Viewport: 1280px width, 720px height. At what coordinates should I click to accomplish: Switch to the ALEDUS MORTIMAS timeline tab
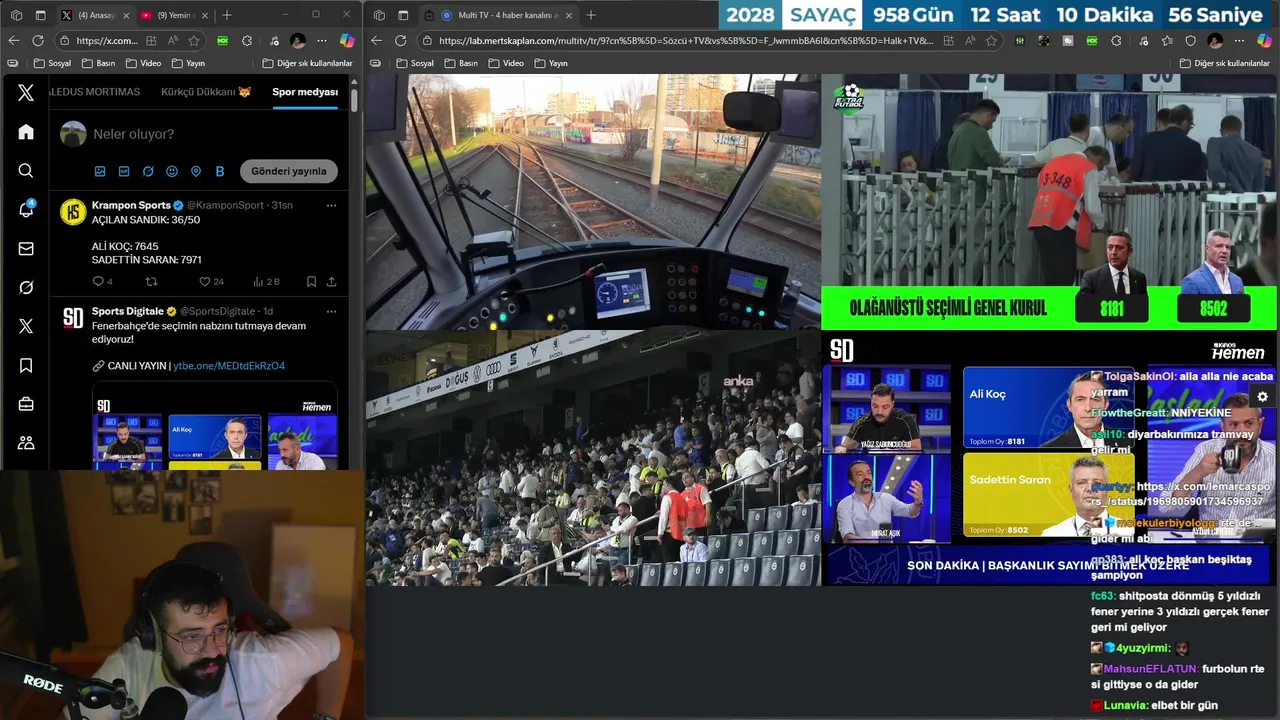(x=94, y=92)
